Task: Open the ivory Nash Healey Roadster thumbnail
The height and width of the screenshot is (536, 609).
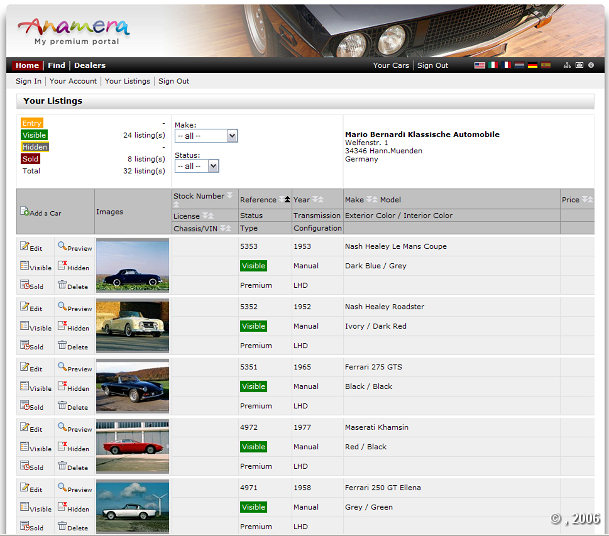Action: pyautogui.click(x=132, y=325)
